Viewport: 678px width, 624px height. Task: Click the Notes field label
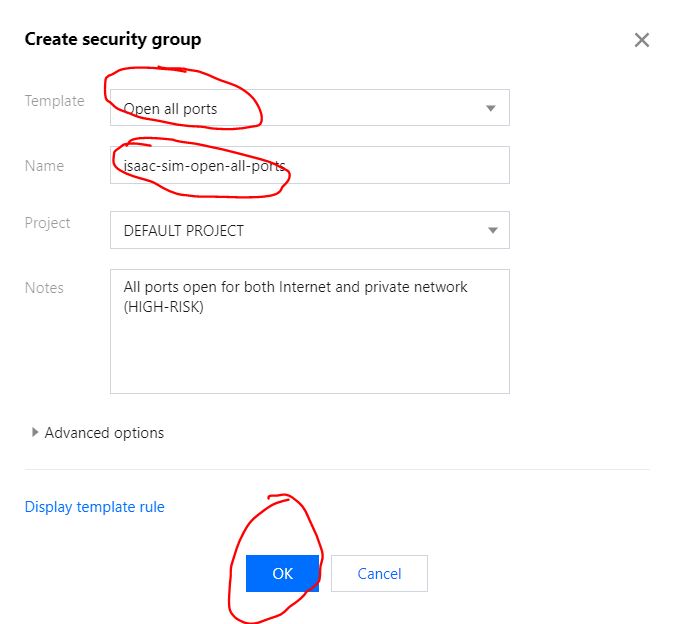44,288
